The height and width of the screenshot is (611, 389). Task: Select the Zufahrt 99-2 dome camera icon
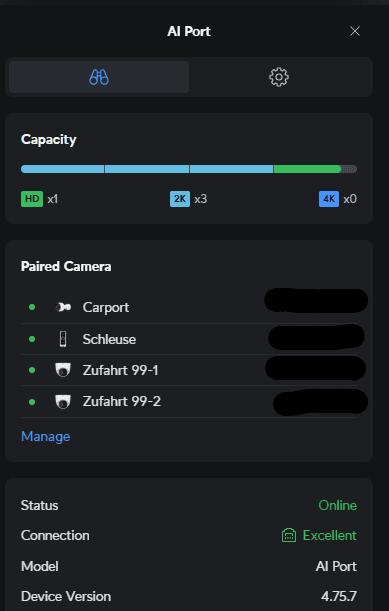[63, 401]
